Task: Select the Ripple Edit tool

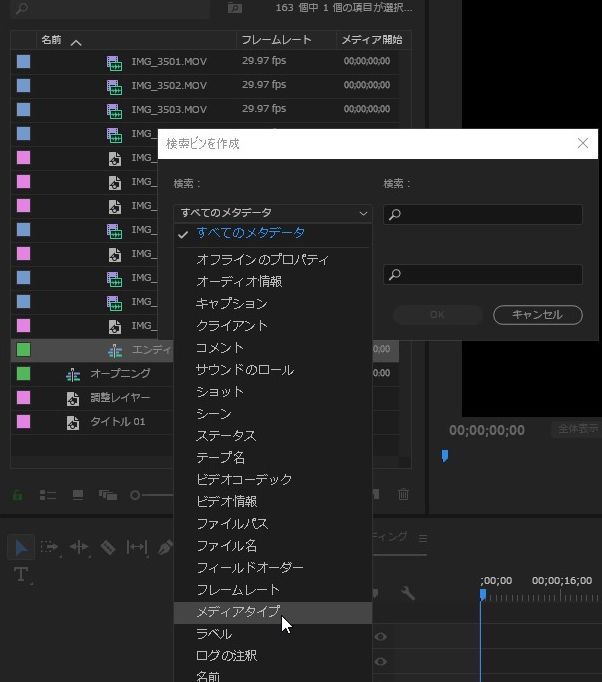Action: [78, 547]
